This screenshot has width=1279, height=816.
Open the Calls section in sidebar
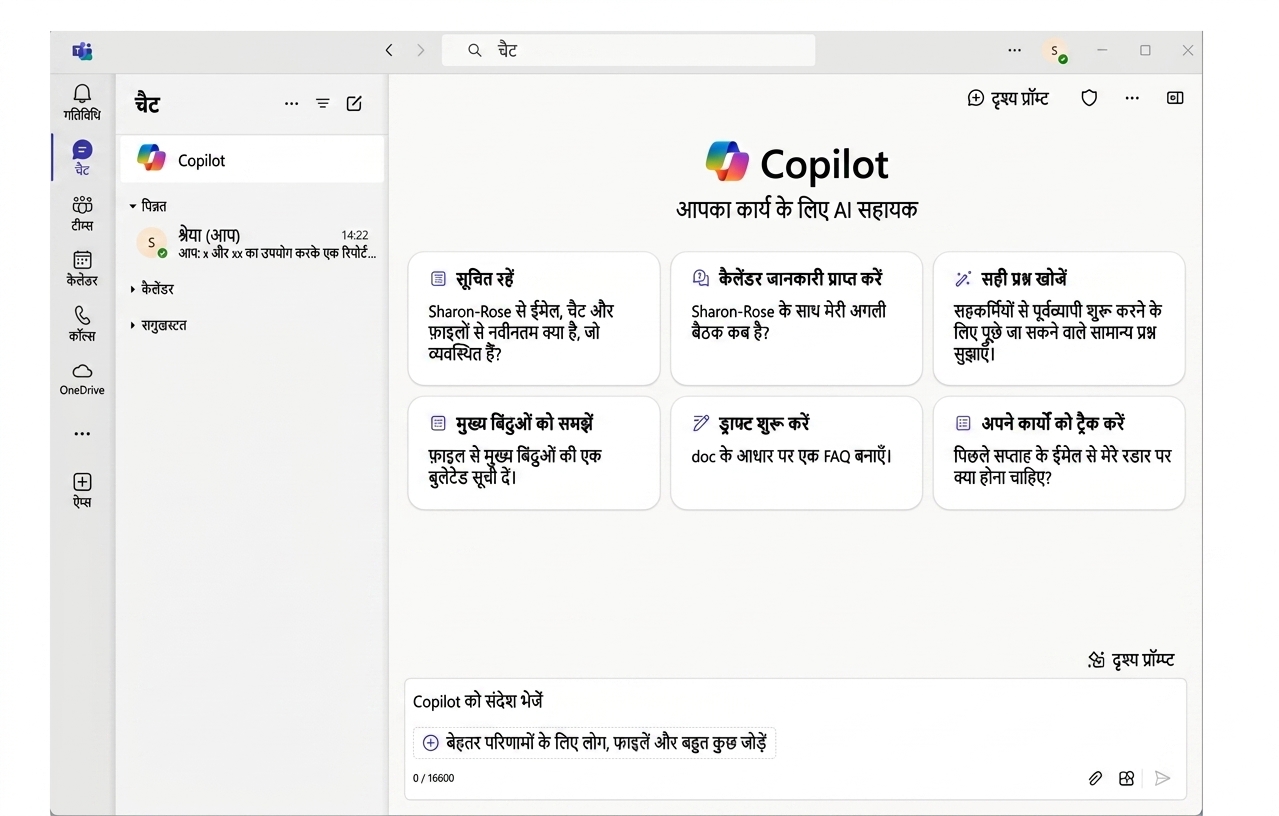tap(82, 324)
